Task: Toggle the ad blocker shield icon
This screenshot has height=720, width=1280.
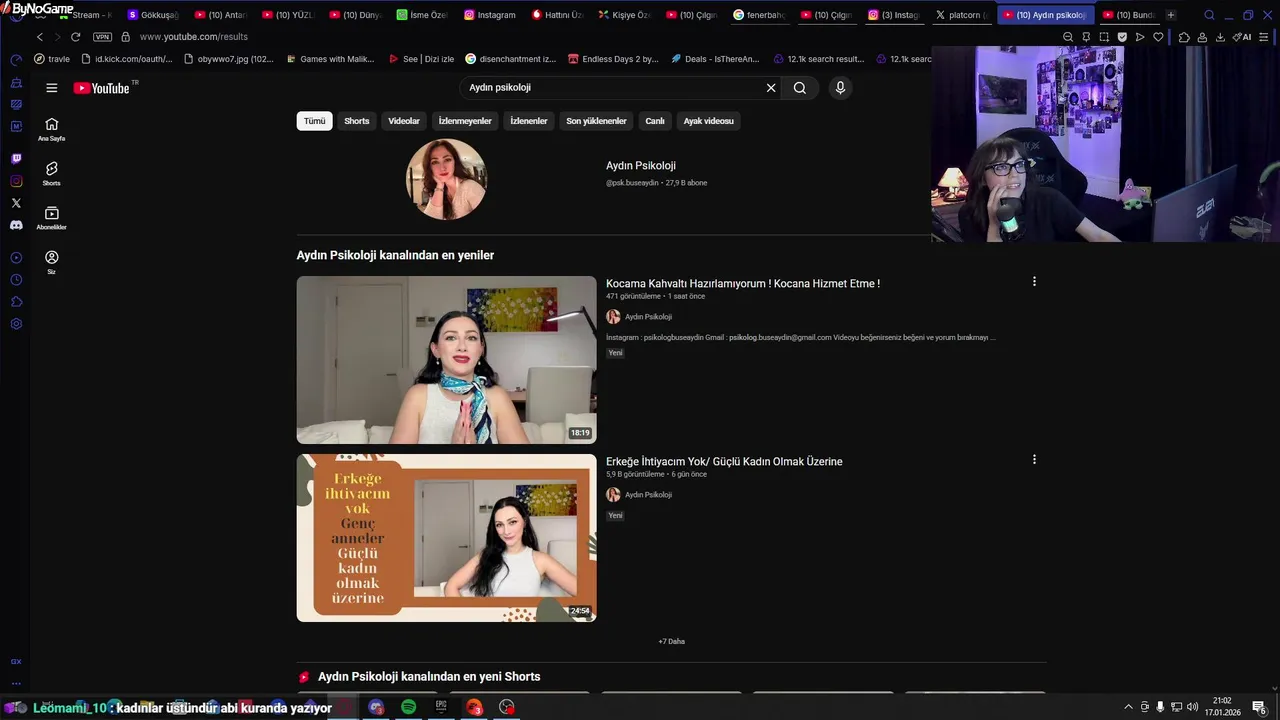Action: [x=1122, y=37]
